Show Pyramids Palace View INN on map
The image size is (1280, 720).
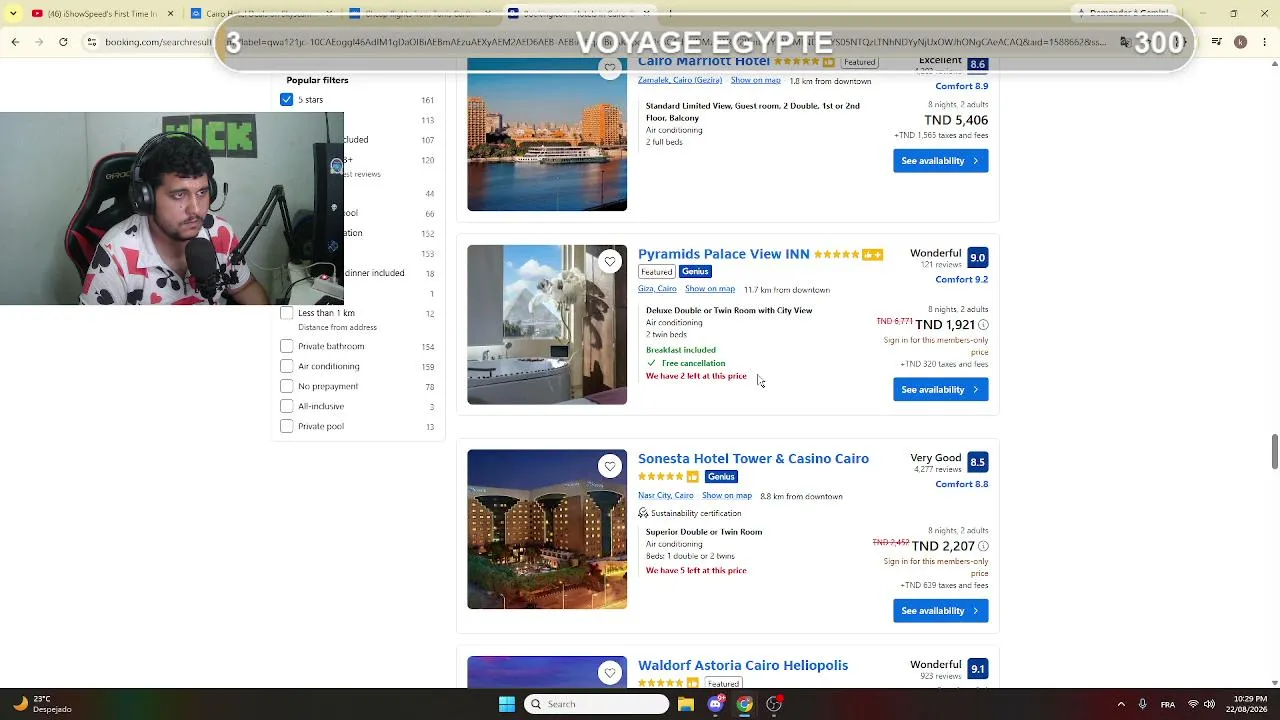click(710, 289)
